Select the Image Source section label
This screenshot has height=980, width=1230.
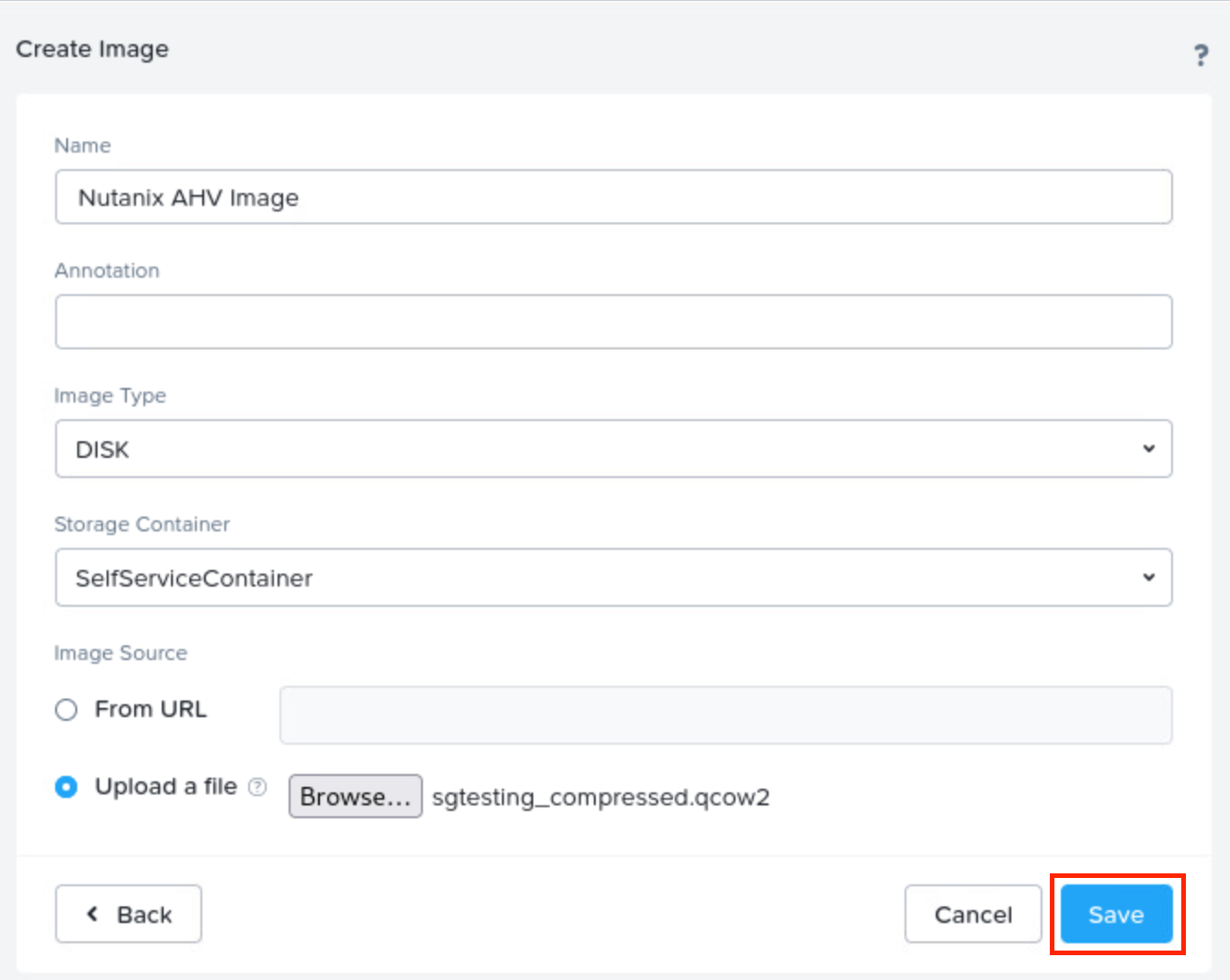[x=120, y=653]
